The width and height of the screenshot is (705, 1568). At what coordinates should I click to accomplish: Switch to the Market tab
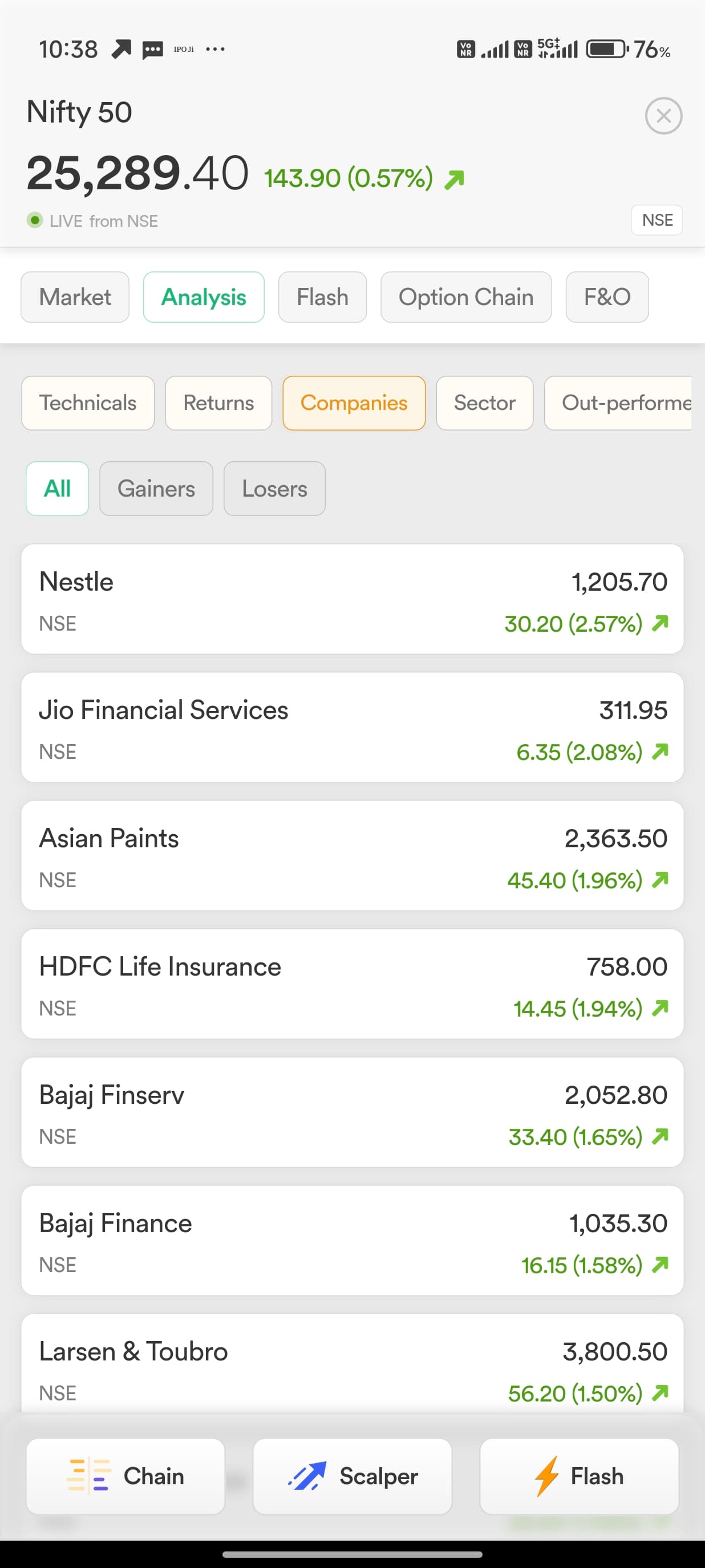(x=75, y=297)
